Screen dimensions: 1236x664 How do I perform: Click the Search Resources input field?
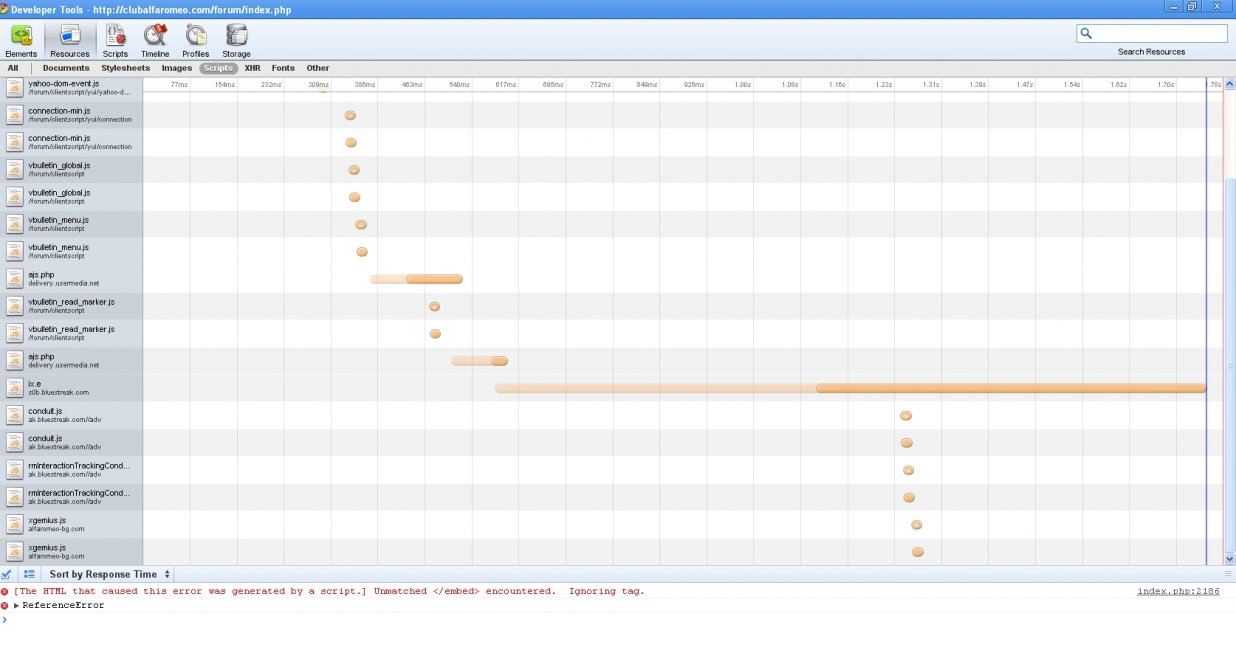tap(1158, 34)
